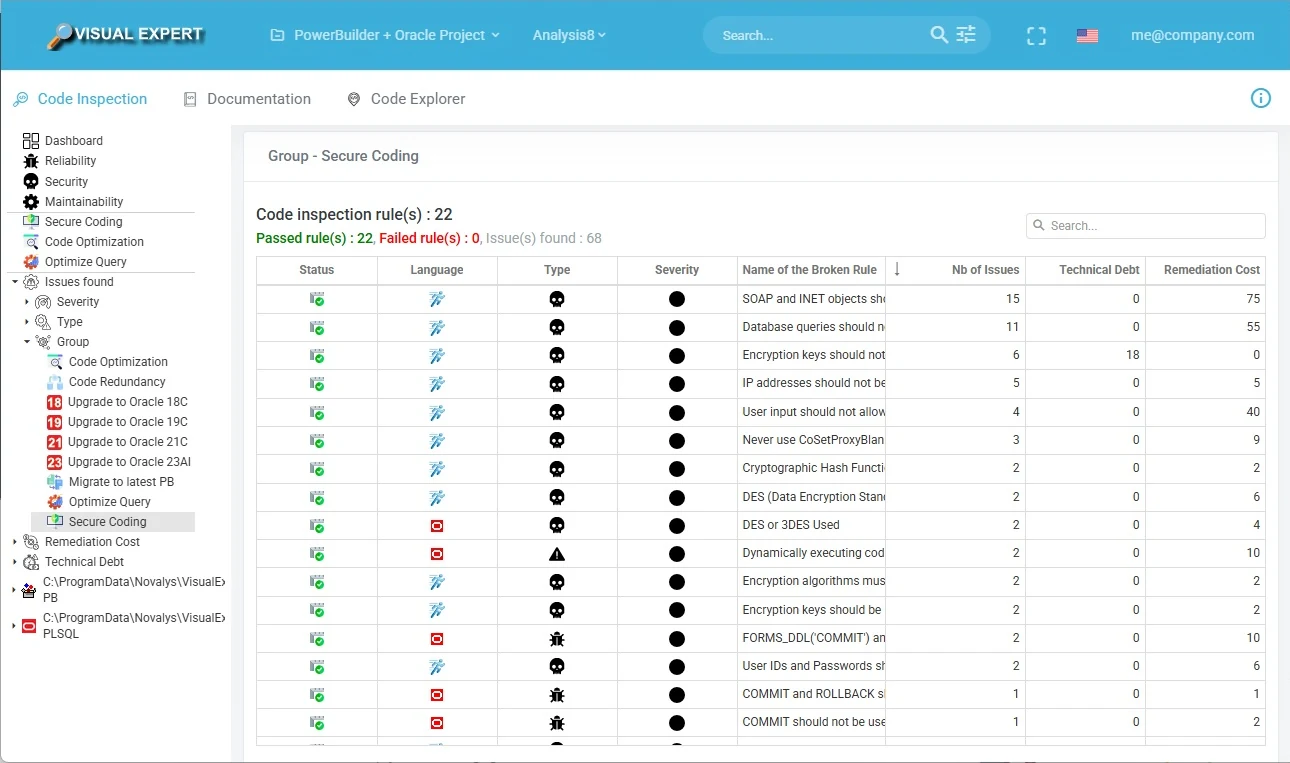Switch to the Code Inspection tab
The width and height of the screenshot is (1290, 763).
pyautogui.click(x=80, y=99)
